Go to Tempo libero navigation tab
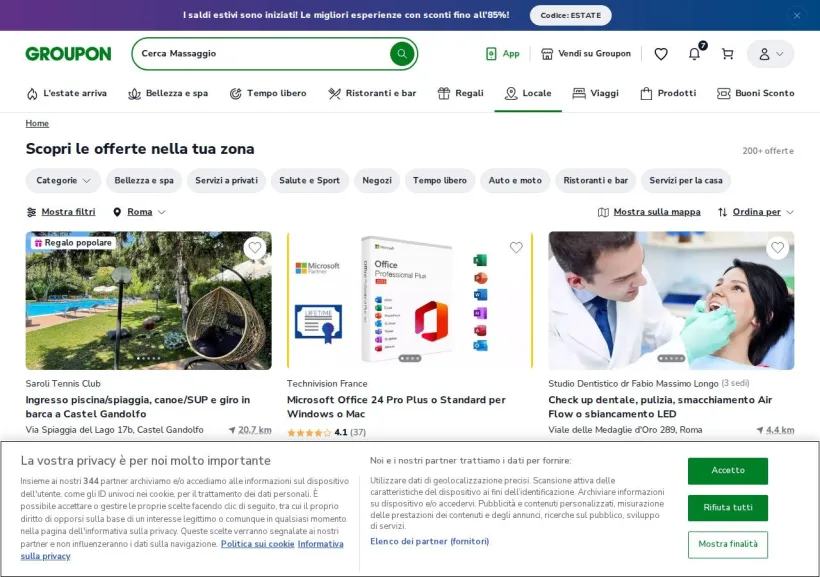The image size is (820, 577). pos(268,93)
